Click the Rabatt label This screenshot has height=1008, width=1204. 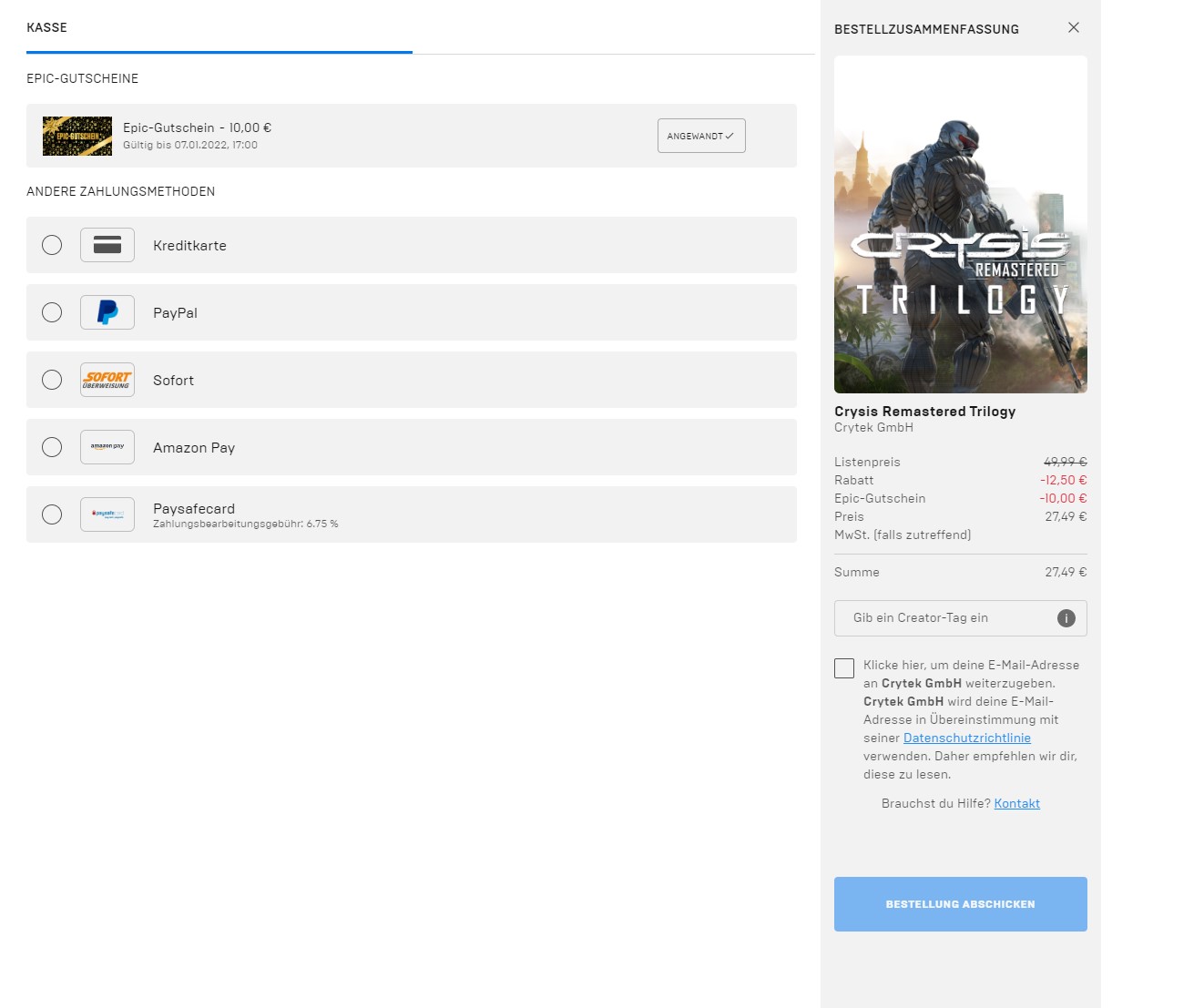[853, 480]
